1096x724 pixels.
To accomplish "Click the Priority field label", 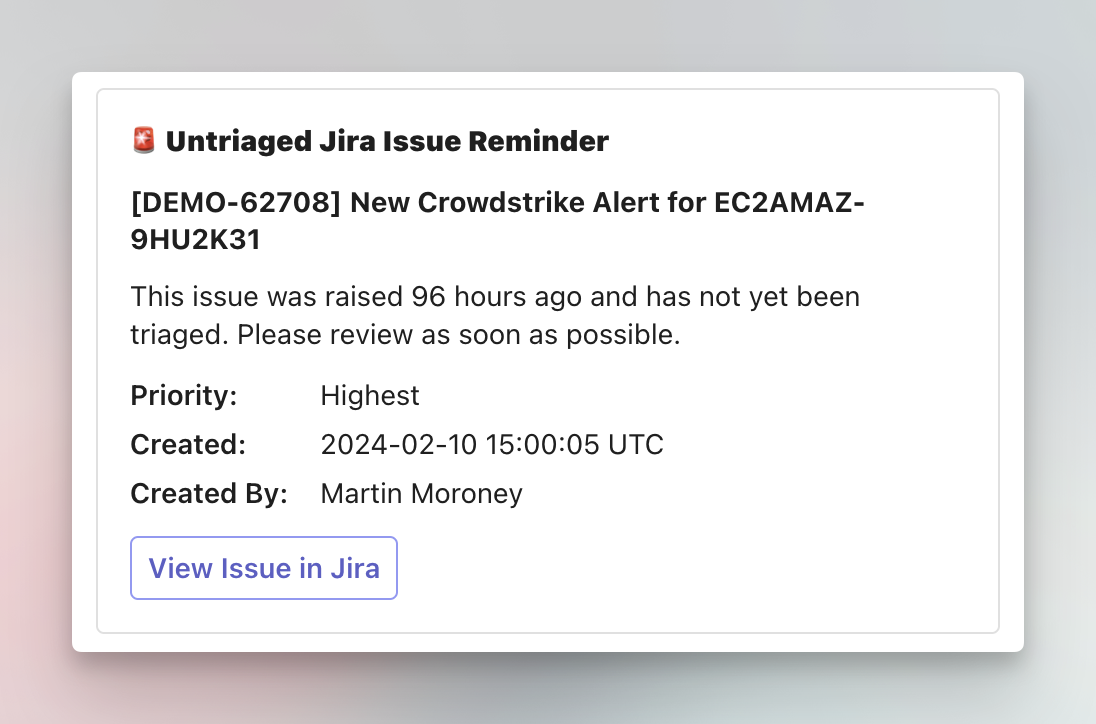I will (184, 396).
